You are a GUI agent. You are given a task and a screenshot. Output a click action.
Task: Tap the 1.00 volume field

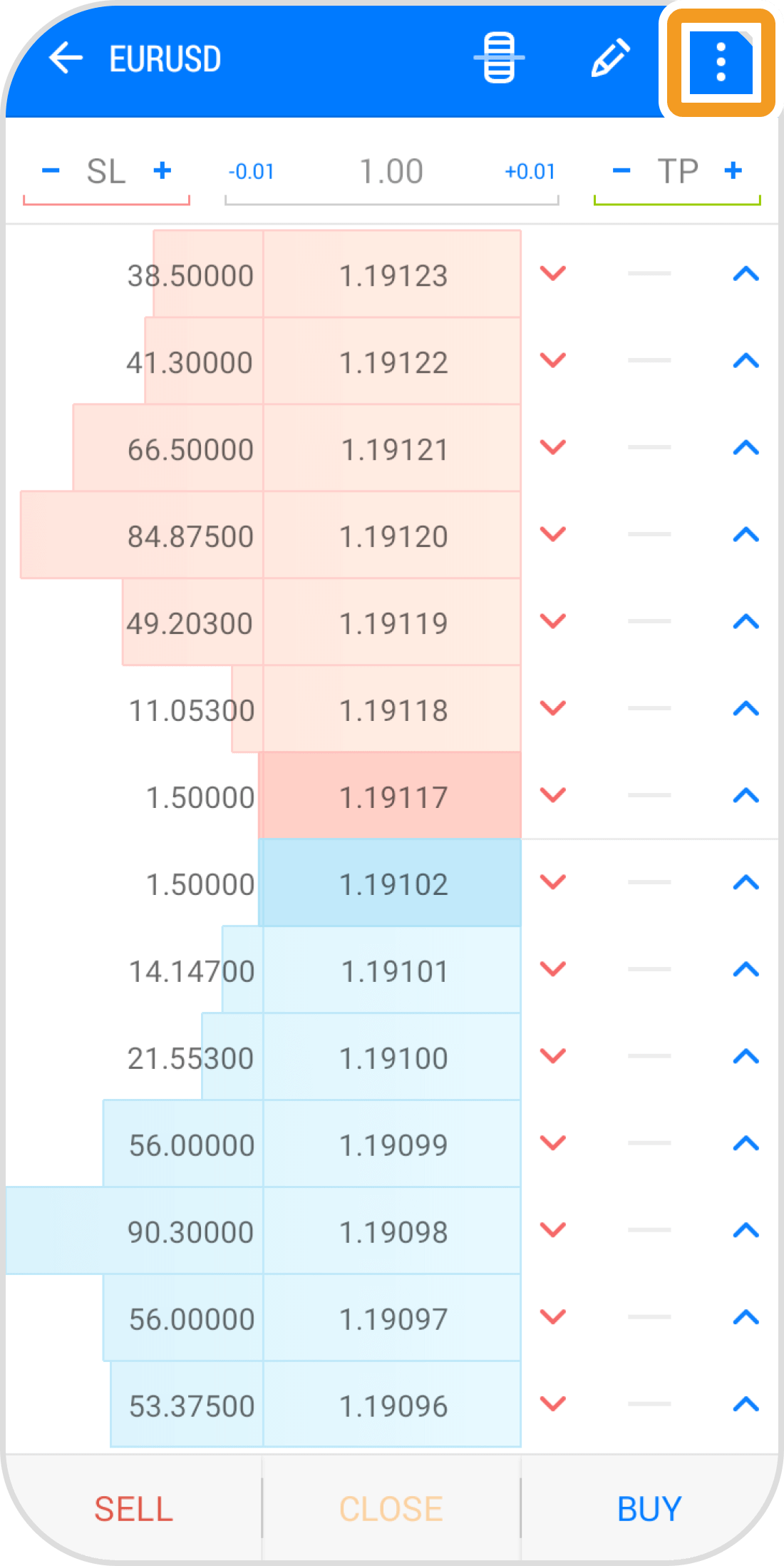[x=391, y=172]
